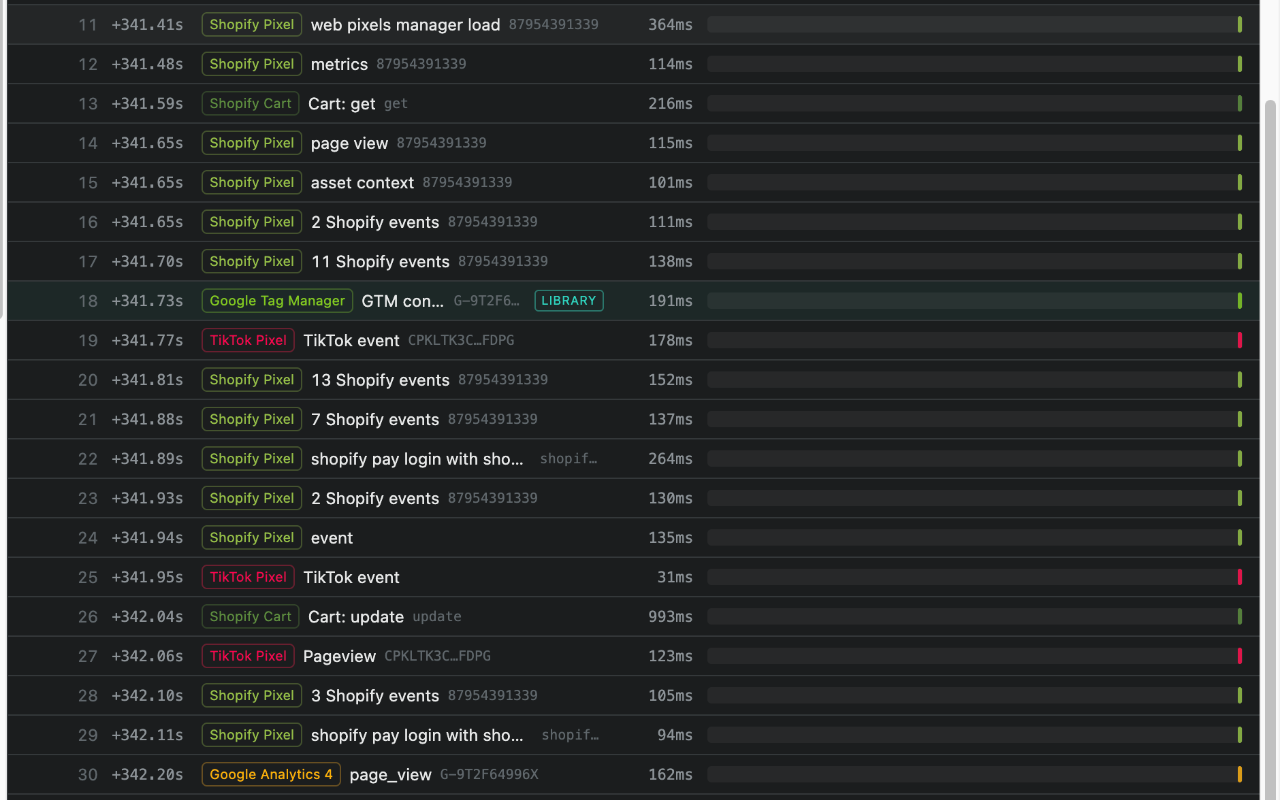The height and width of the screenshot is (800, 1280).
Task: Click the "get" label beside Cart: get
Action: click(x=396, y=103)
